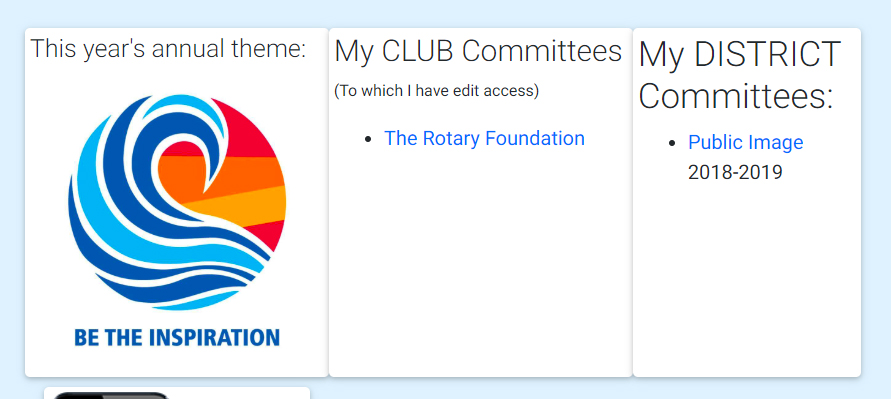Open the Public Image district committee link

pos(746,142)
